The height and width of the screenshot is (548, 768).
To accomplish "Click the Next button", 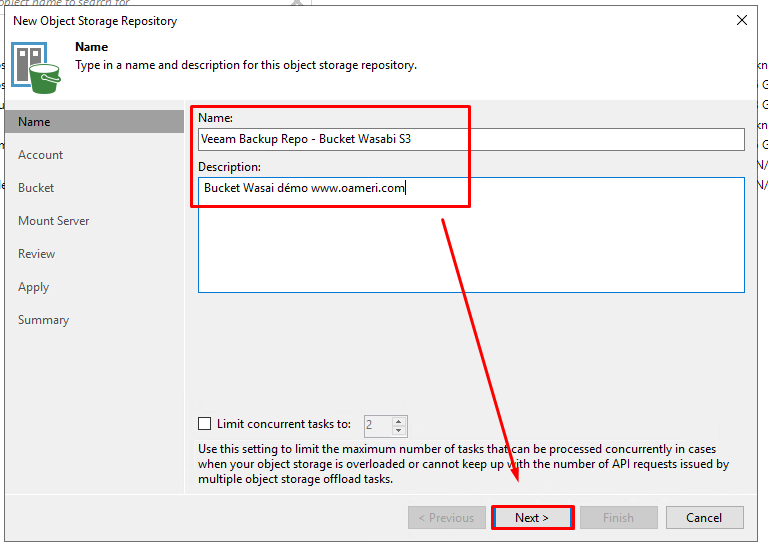I will point(532,518).
